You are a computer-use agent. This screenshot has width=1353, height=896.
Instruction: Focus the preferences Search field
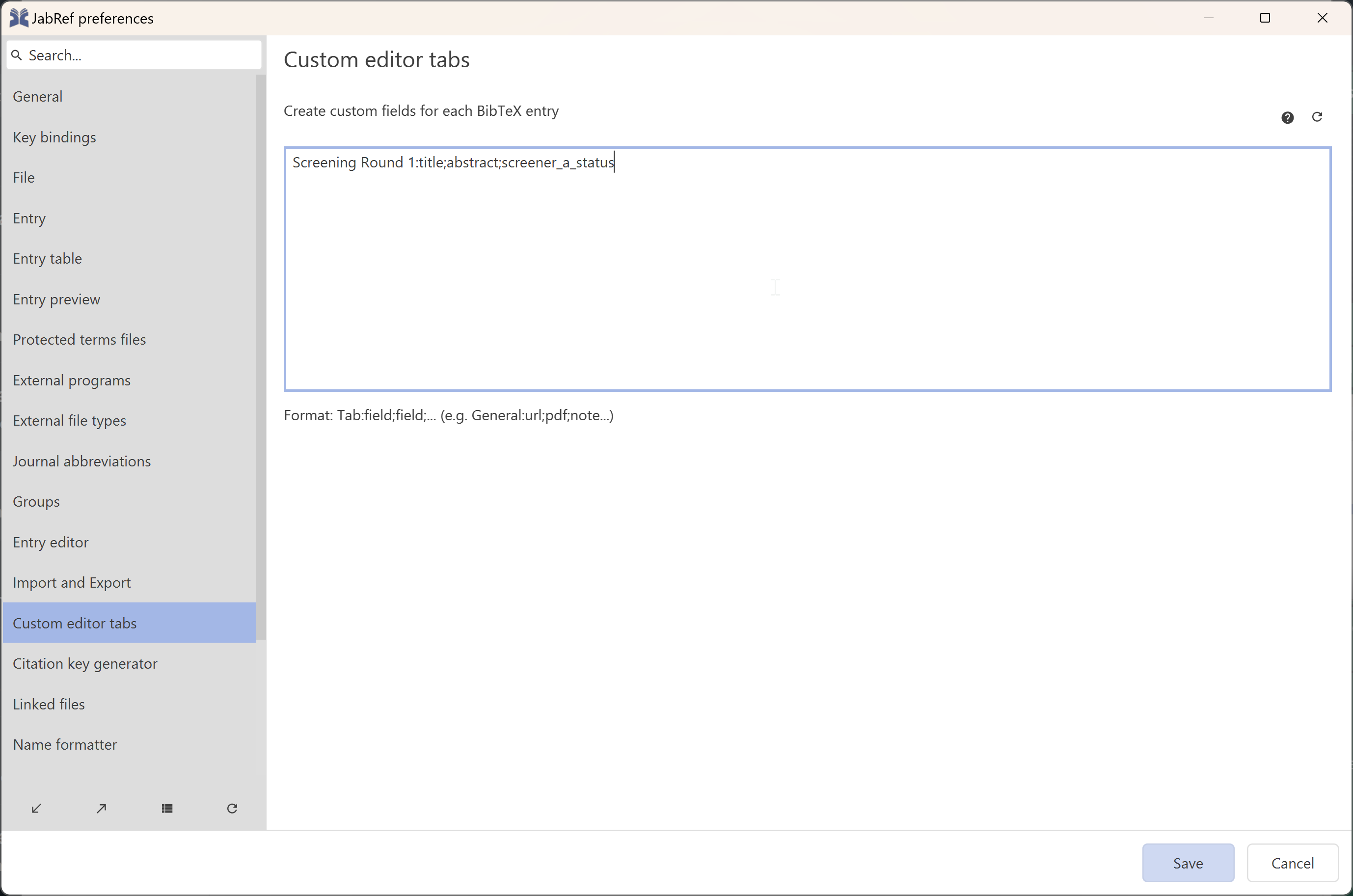pyautogui.click(x=135, y=55)
